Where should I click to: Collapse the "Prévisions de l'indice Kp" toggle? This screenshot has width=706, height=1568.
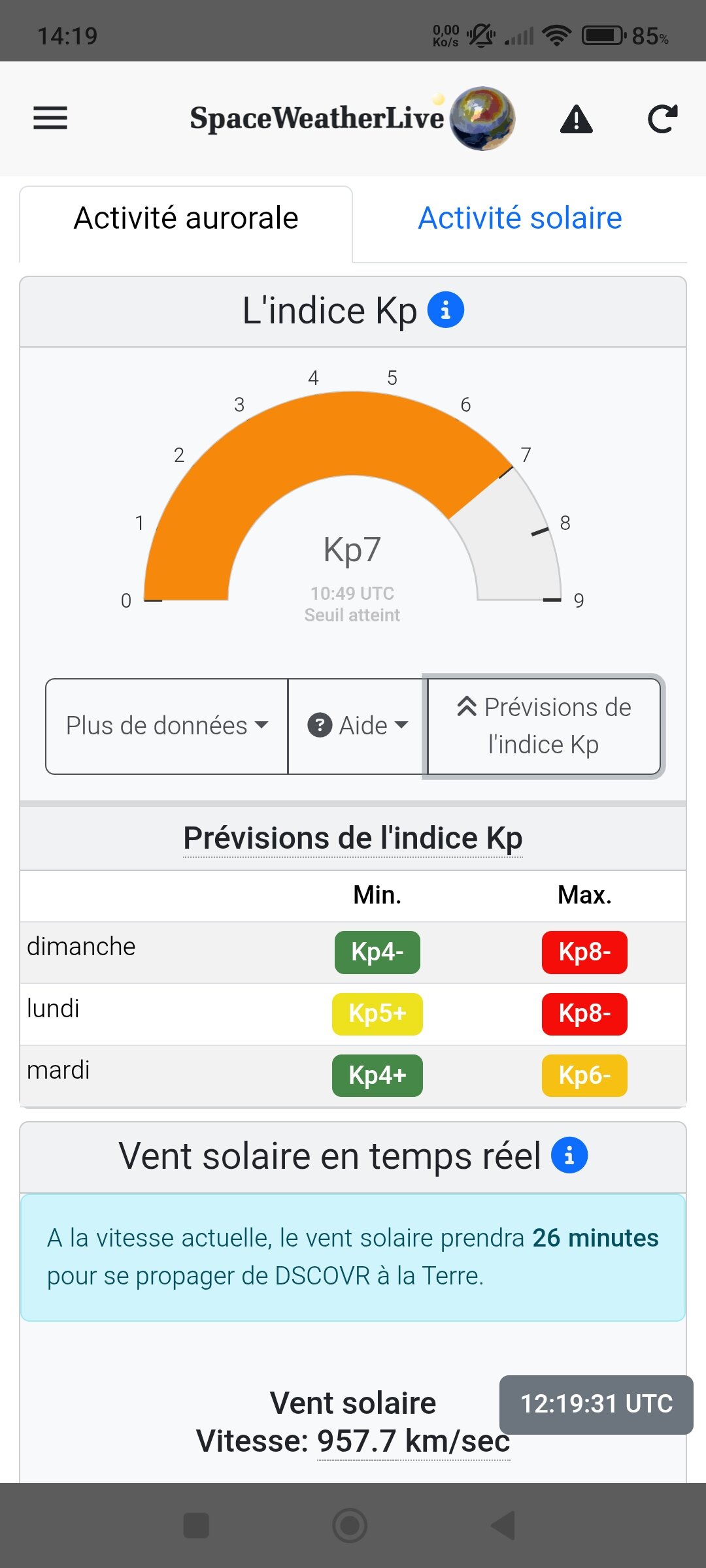543,726
